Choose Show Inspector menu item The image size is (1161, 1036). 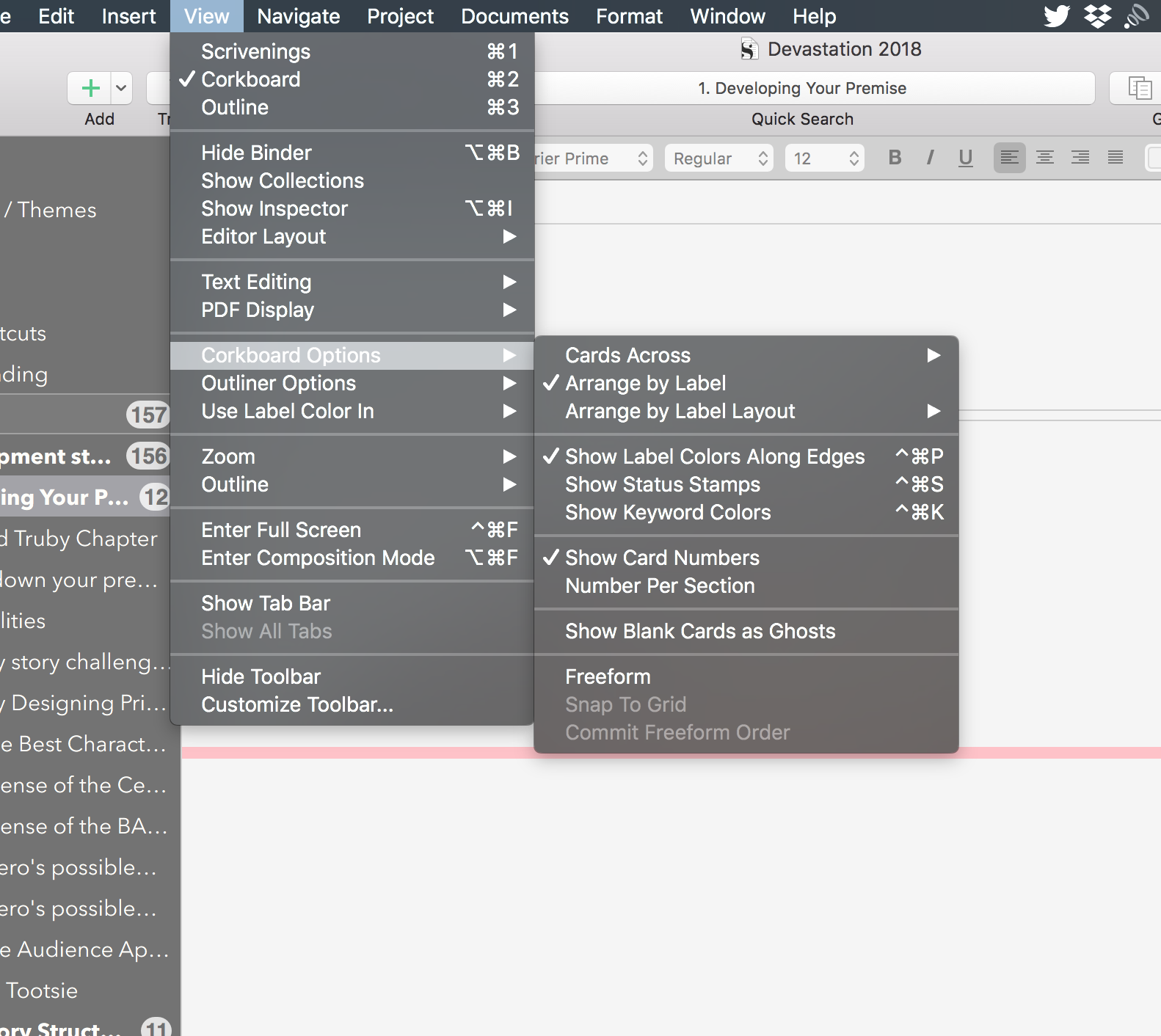tap(352, 208)
